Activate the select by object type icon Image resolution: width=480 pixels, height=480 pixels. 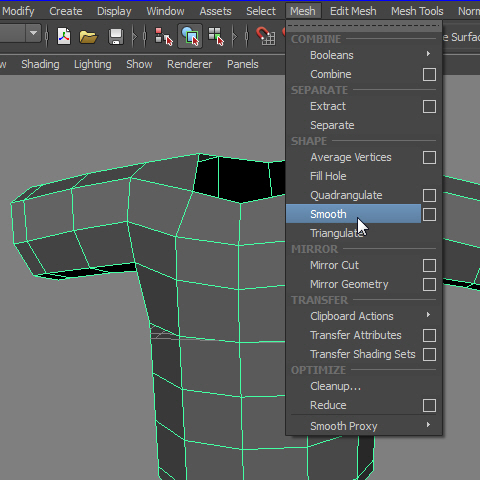(x=190, y=36)
